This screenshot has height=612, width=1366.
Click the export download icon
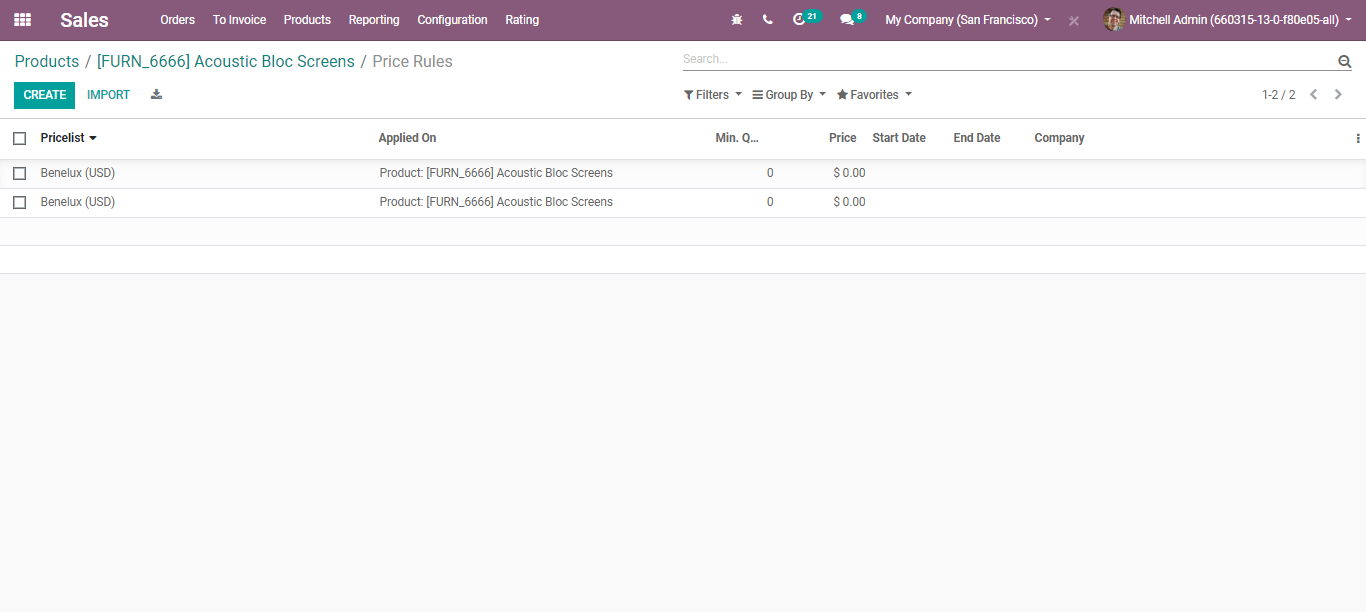click(x=156, y=95)
